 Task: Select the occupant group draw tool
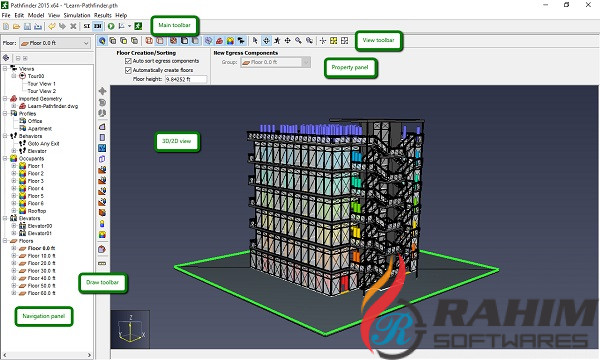point(102,235)
